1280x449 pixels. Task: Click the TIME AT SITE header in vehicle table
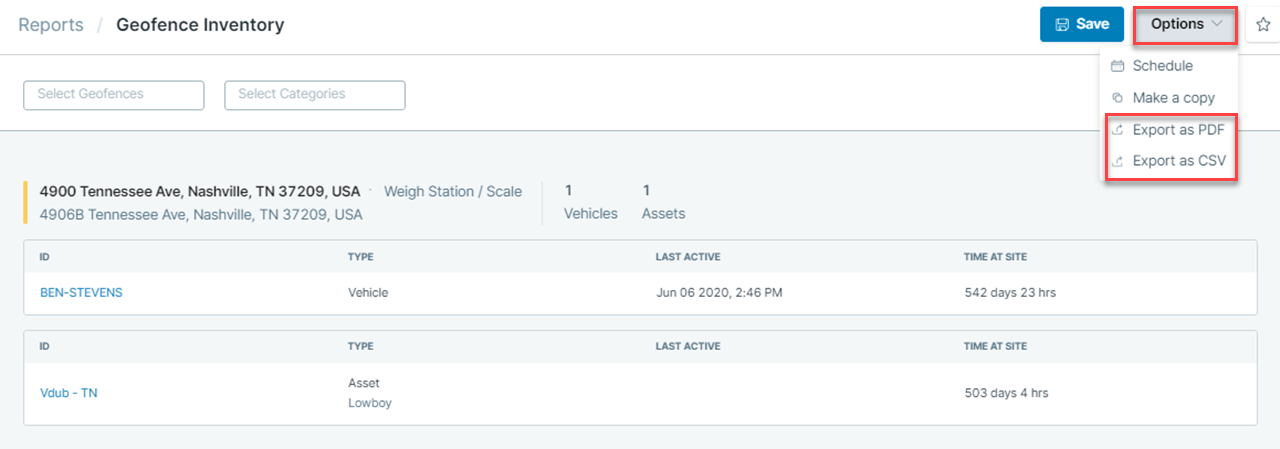[995, 257]
